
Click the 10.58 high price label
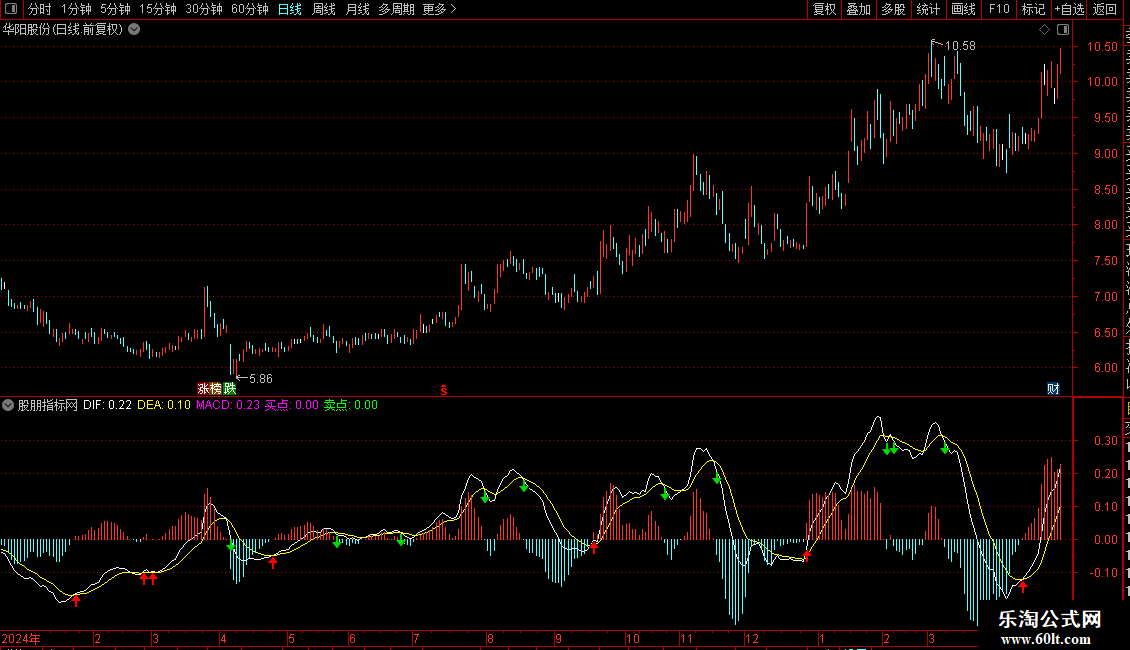tap(960, 46)
